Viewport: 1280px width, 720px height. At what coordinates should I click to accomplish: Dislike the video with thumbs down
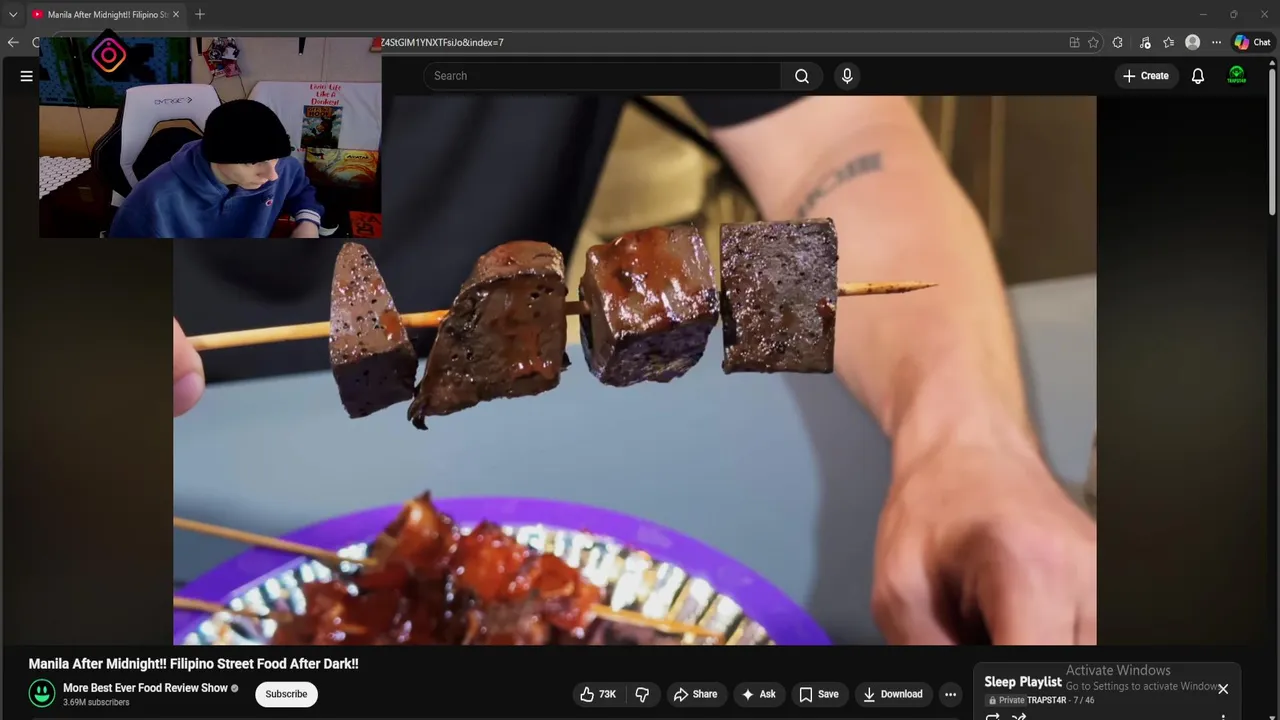[642, 694]
